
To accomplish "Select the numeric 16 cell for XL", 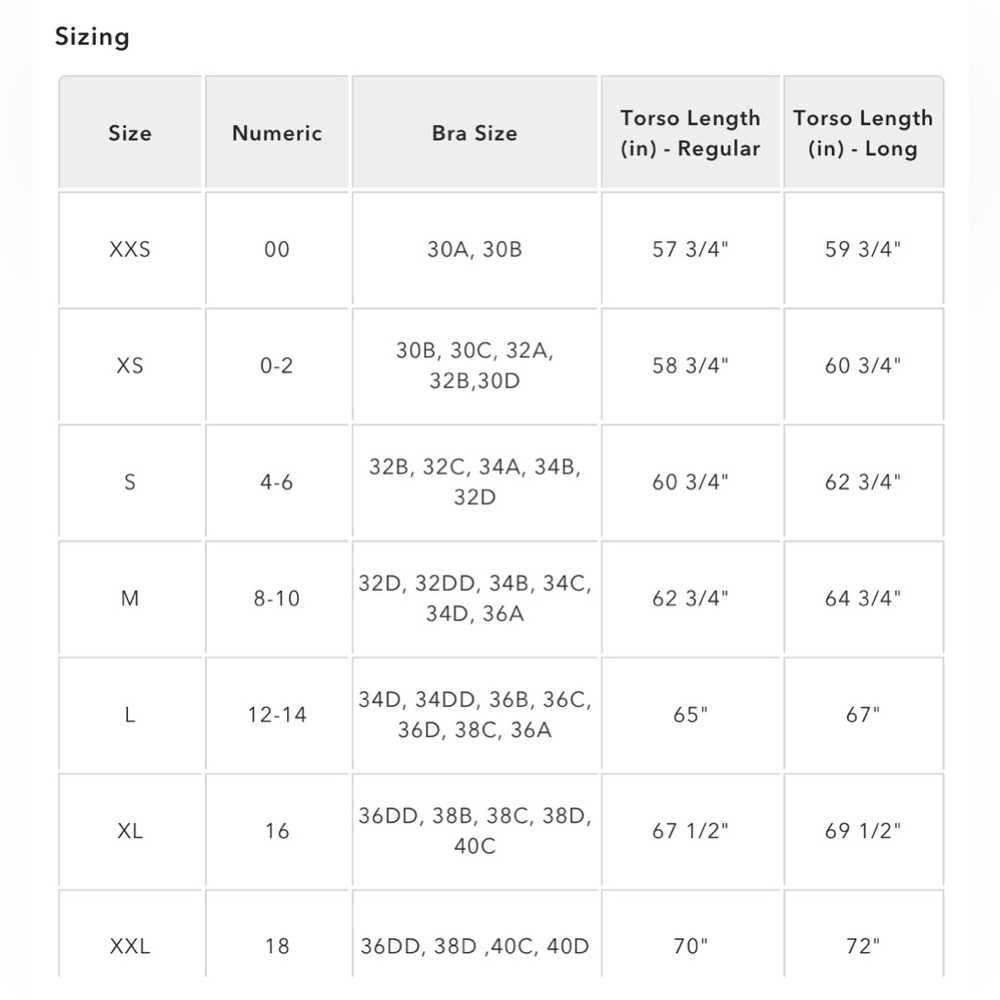I will pyautogui.click(x=277, y=830).
